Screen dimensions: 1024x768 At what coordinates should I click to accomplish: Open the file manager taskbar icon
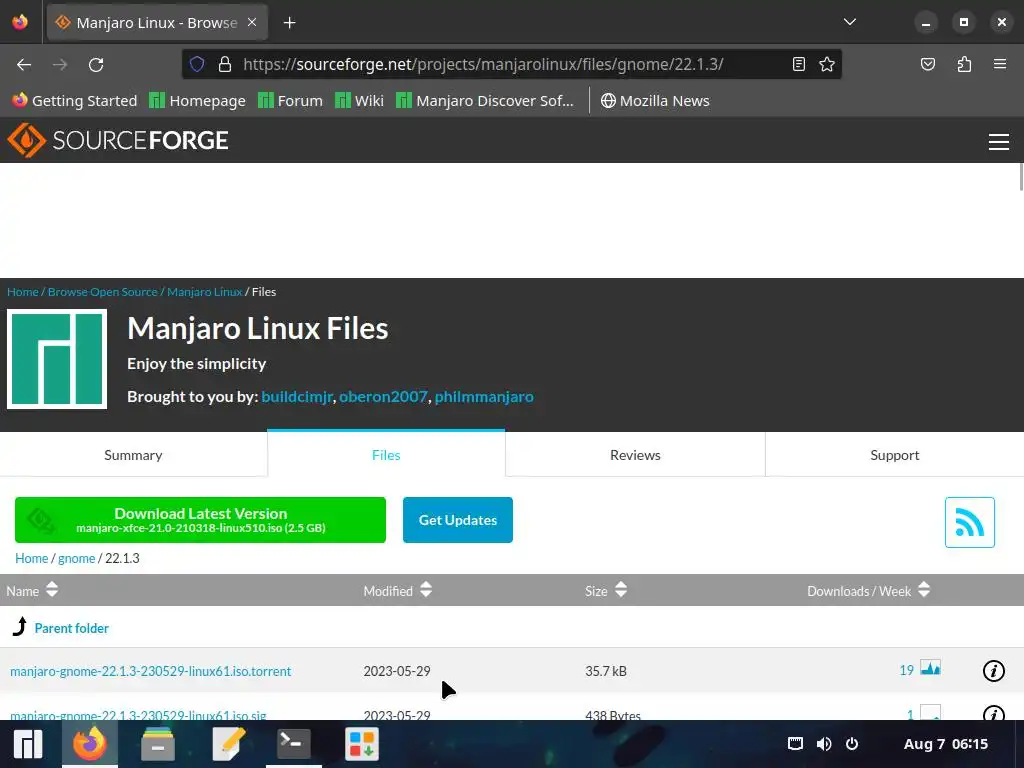[x=158, y=744]
